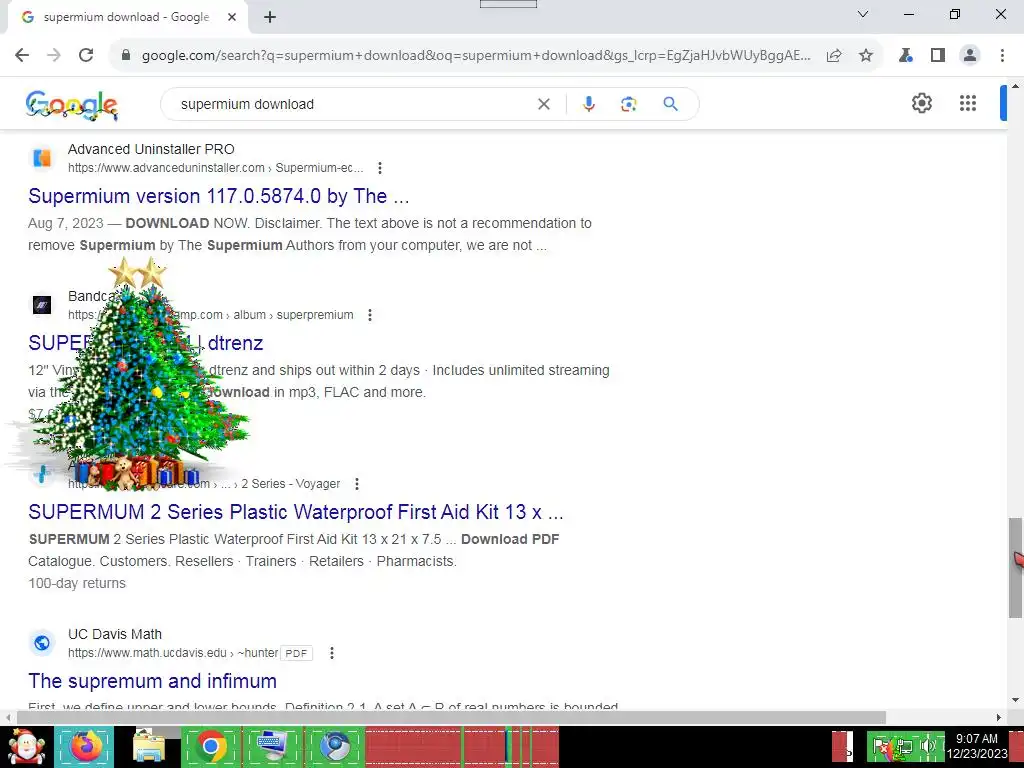The height and width of the screenshot is (768, 1024).
Task: Switch to Chrome in the taskbar
Action: pyautogui.click(x=210, y=747)
